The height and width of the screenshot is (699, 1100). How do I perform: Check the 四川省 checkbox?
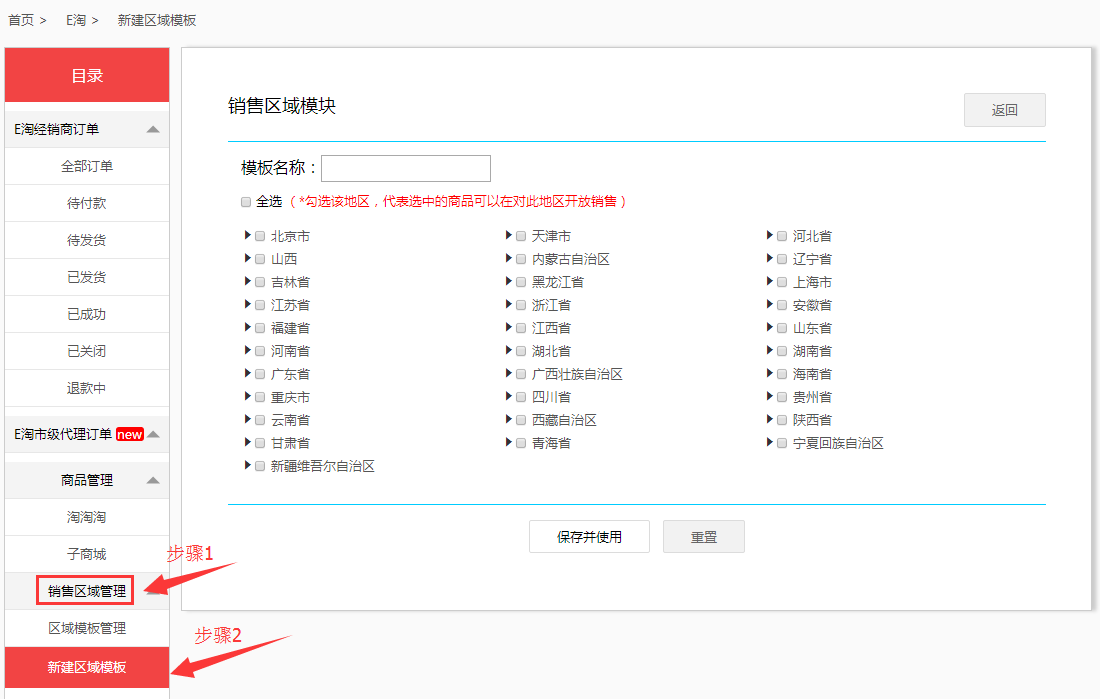[x=521, y=397]
